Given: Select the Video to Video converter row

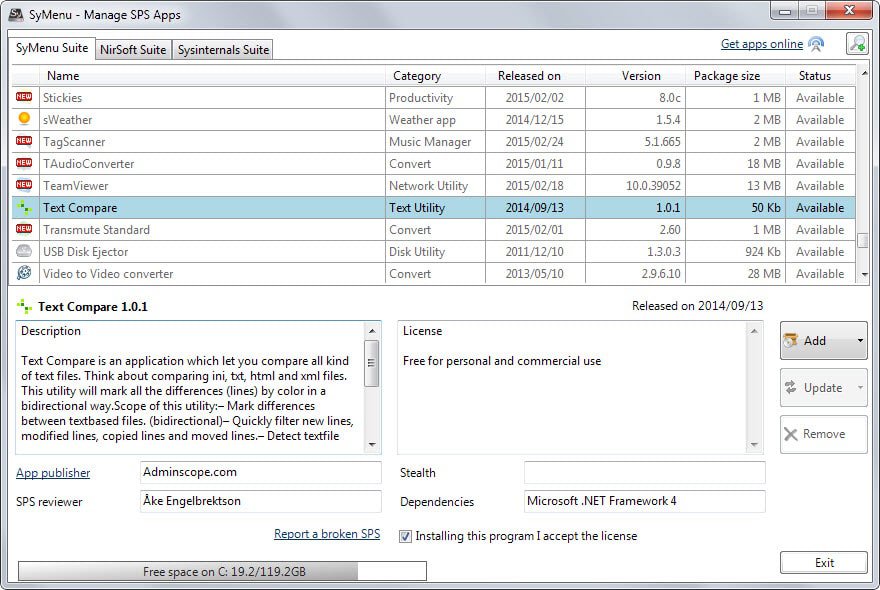Looking at the screenshot, I should tap(433, 273).
